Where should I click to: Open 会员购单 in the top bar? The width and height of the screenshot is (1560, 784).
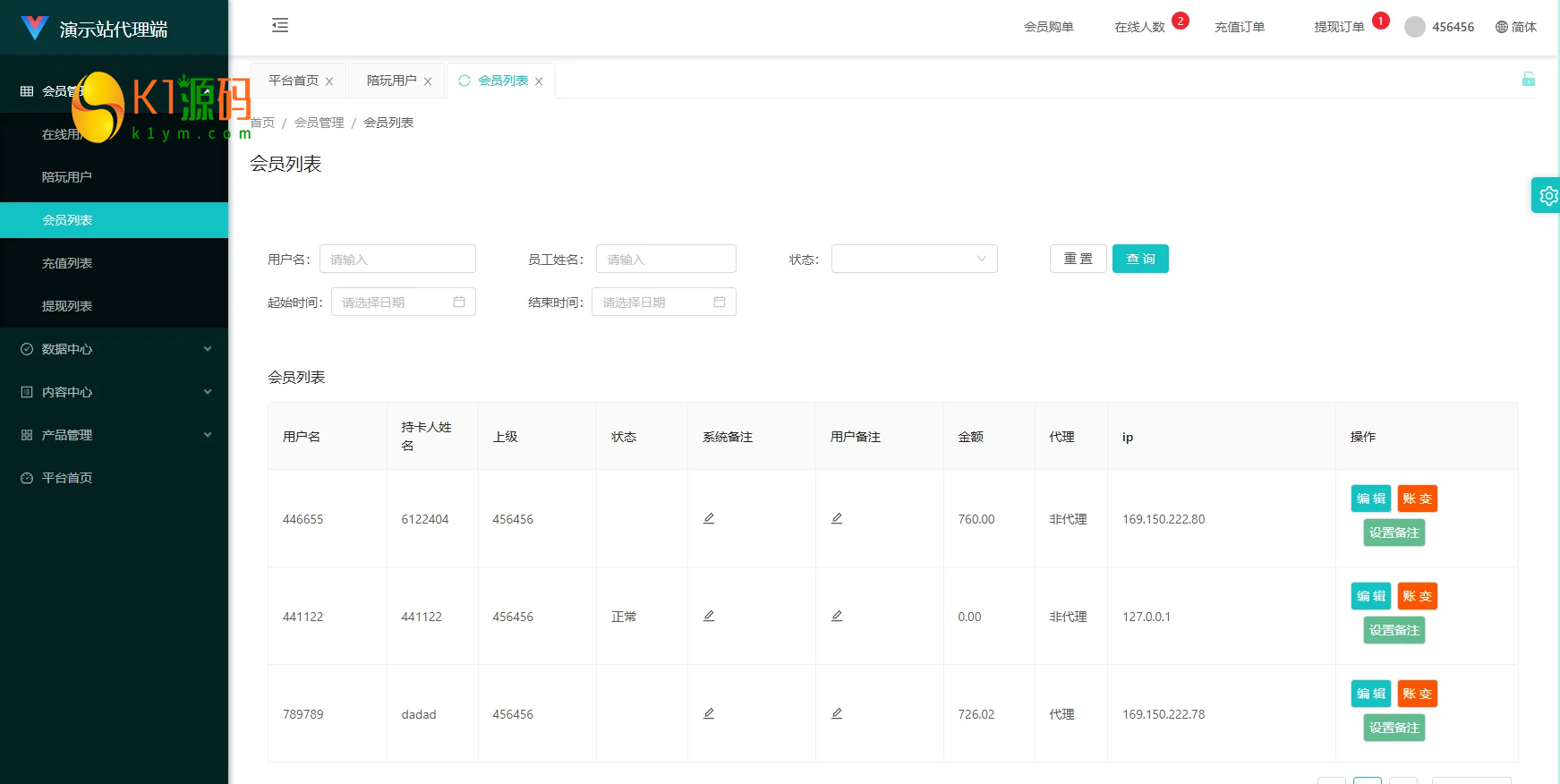tap(1049, 27)
